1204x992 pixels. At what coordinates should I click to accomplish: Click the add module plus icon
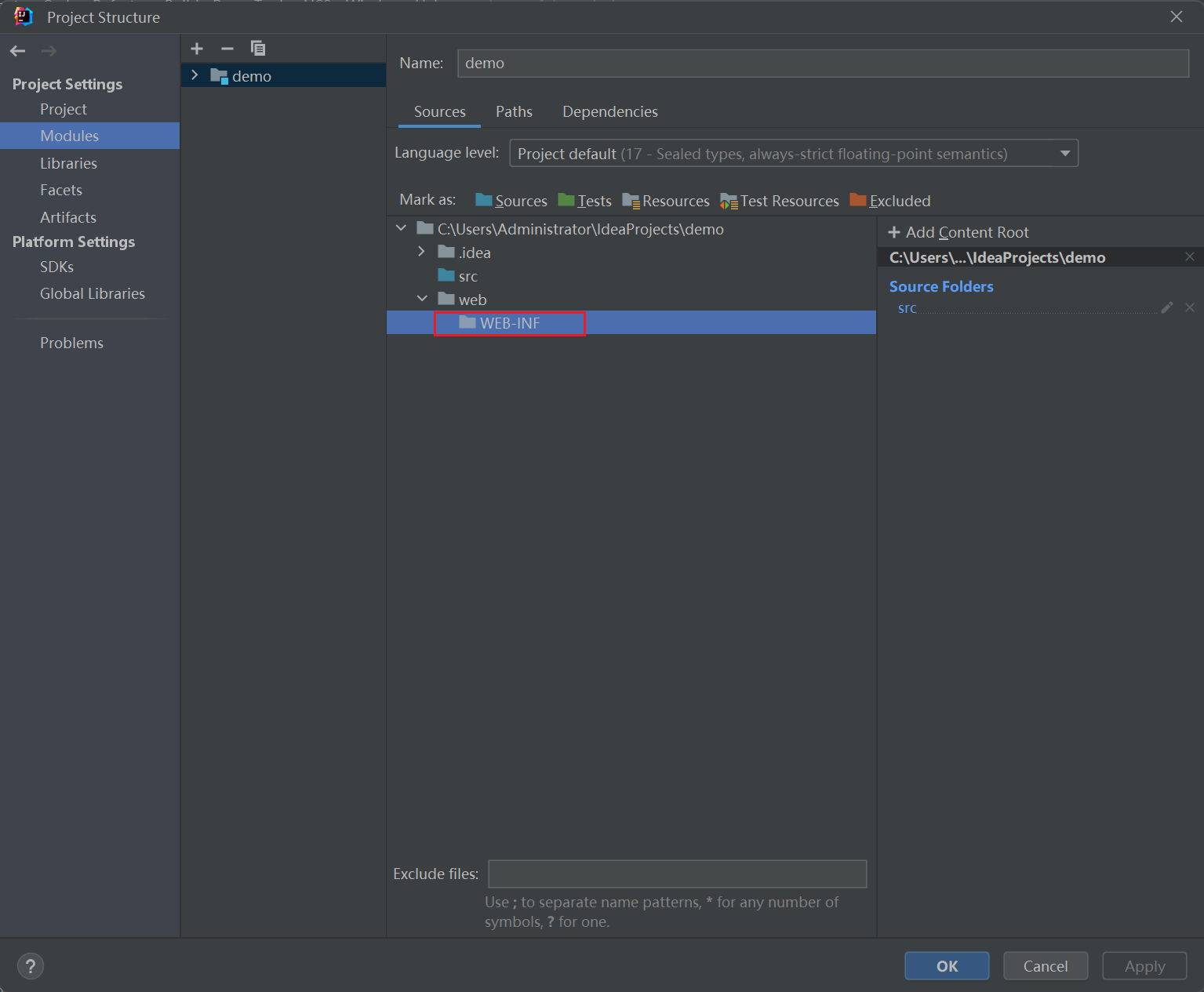(x=197, y=49)
